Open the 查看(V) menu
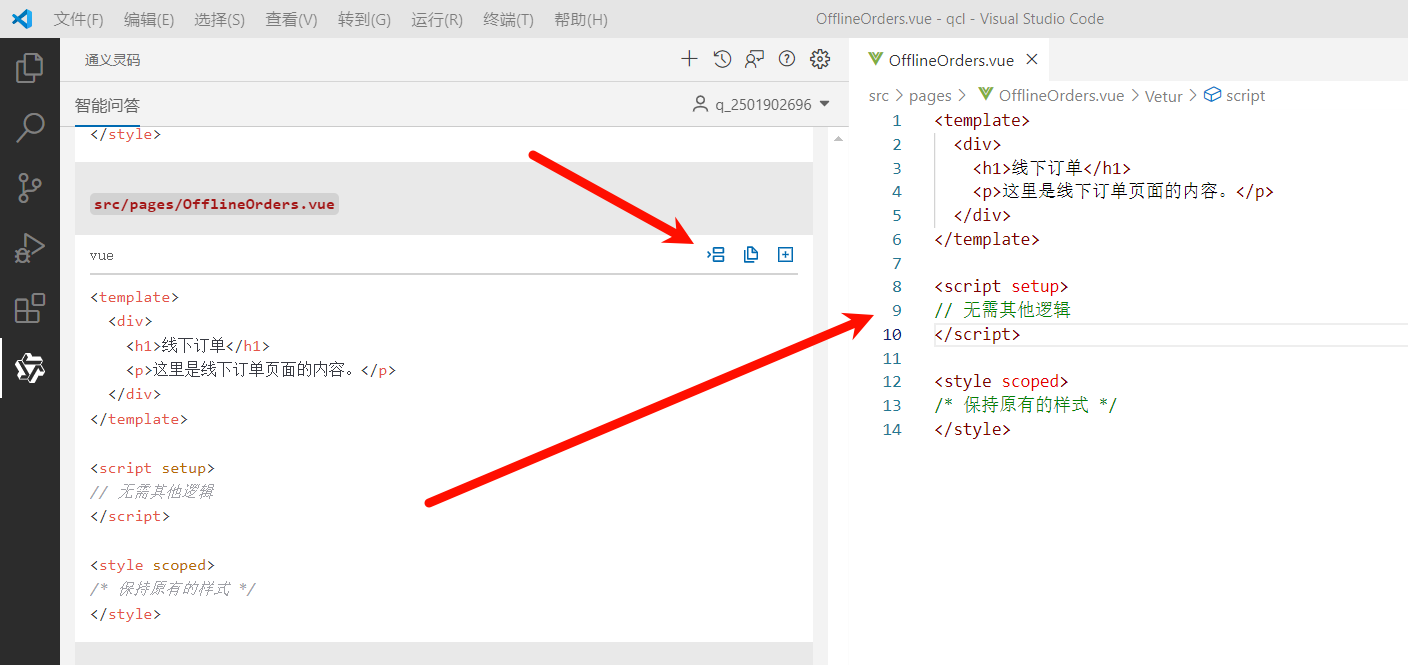Viewport: 1408px width, 665px height. pyautogui.click(x=291, y=20)
